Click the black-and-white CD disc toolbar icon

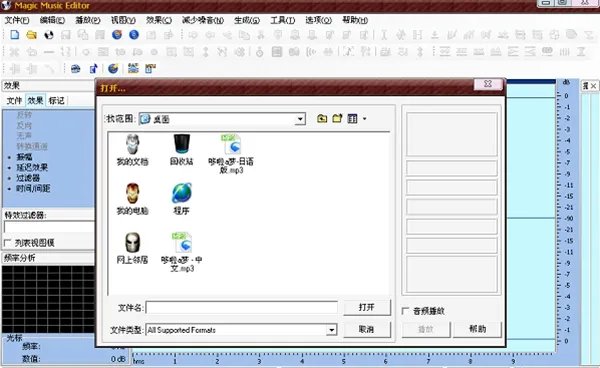click(x=49, y=35)
